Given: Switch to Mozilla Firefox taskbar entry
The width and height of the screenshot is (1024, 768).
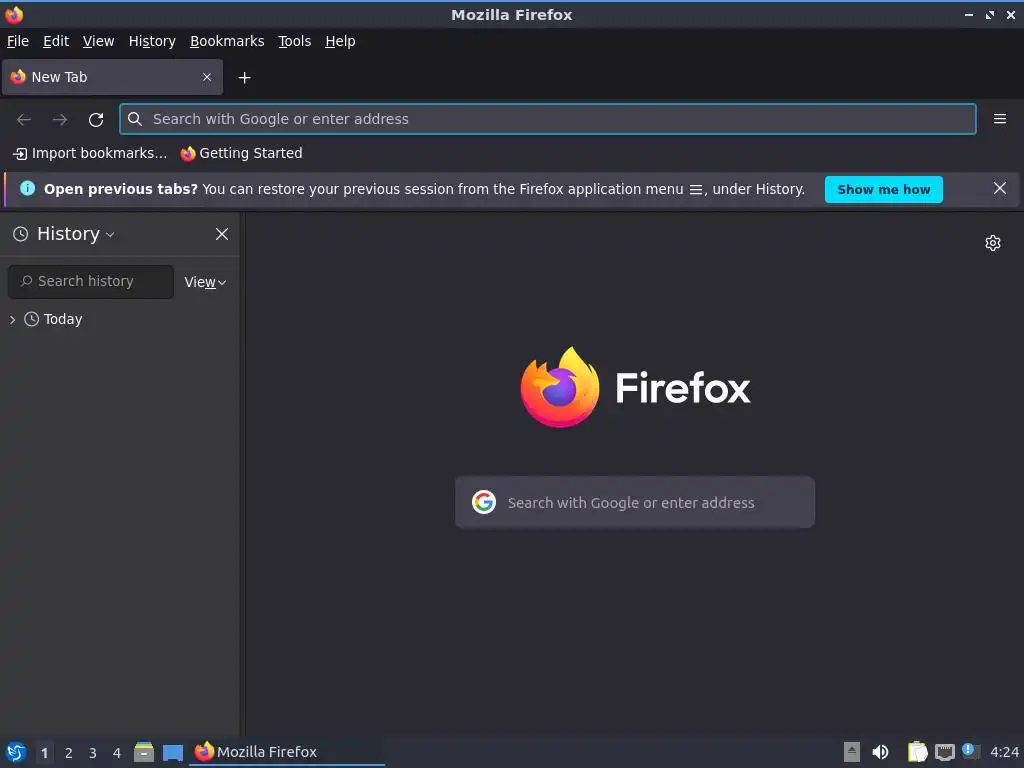Looking at the screenshot, I should coord(287,752).
